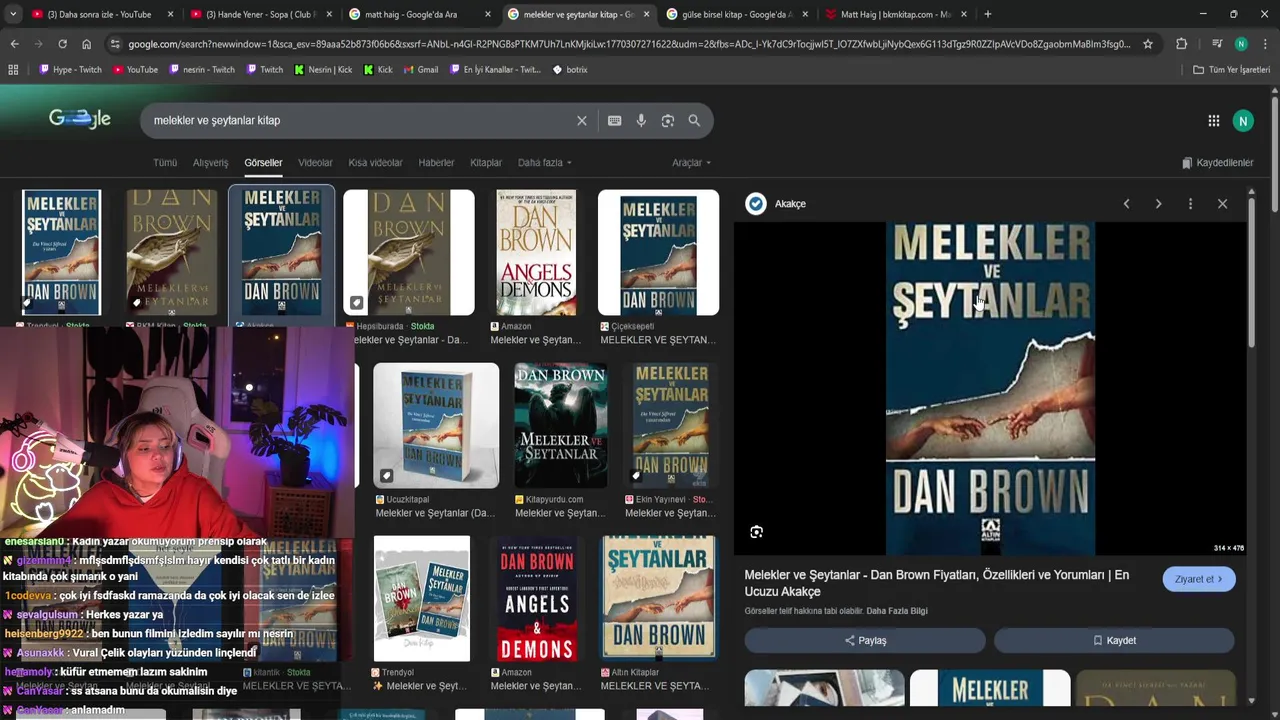The height and width of the screenshot is (720, 1280).
Task: Select the Kitapyurdu.com dark cover thumbnail
Action: click(560, 426)
